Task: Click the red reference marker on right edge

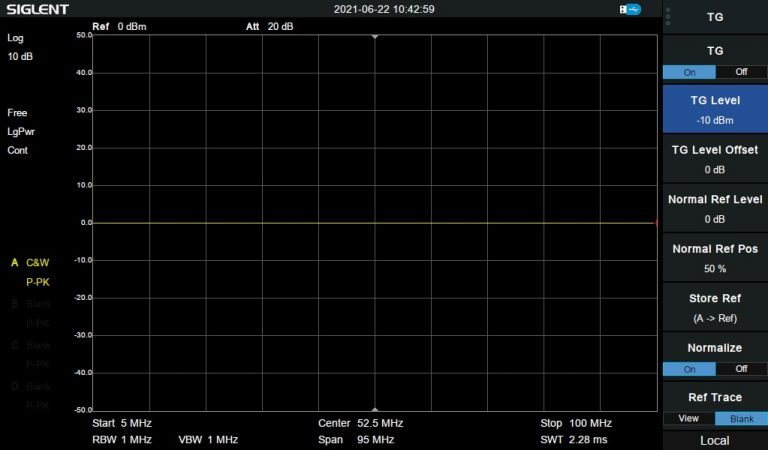Action: tap(656, 223)
